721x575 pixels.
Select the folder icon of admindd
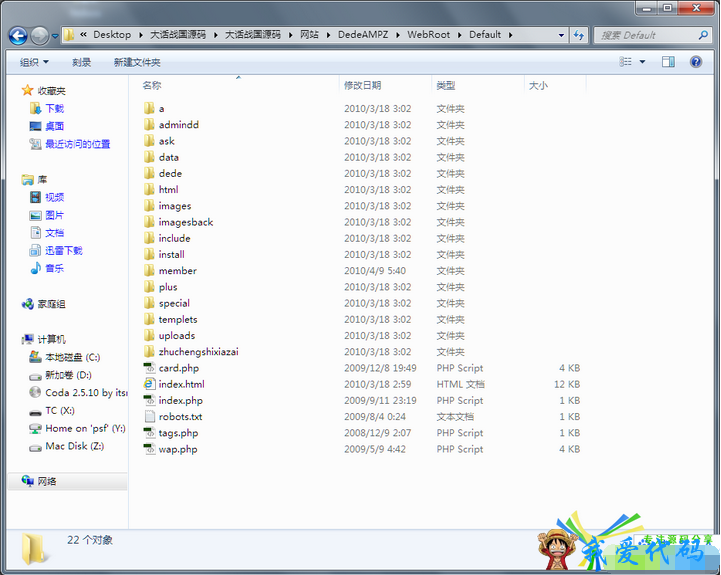[x=149, y=125]
